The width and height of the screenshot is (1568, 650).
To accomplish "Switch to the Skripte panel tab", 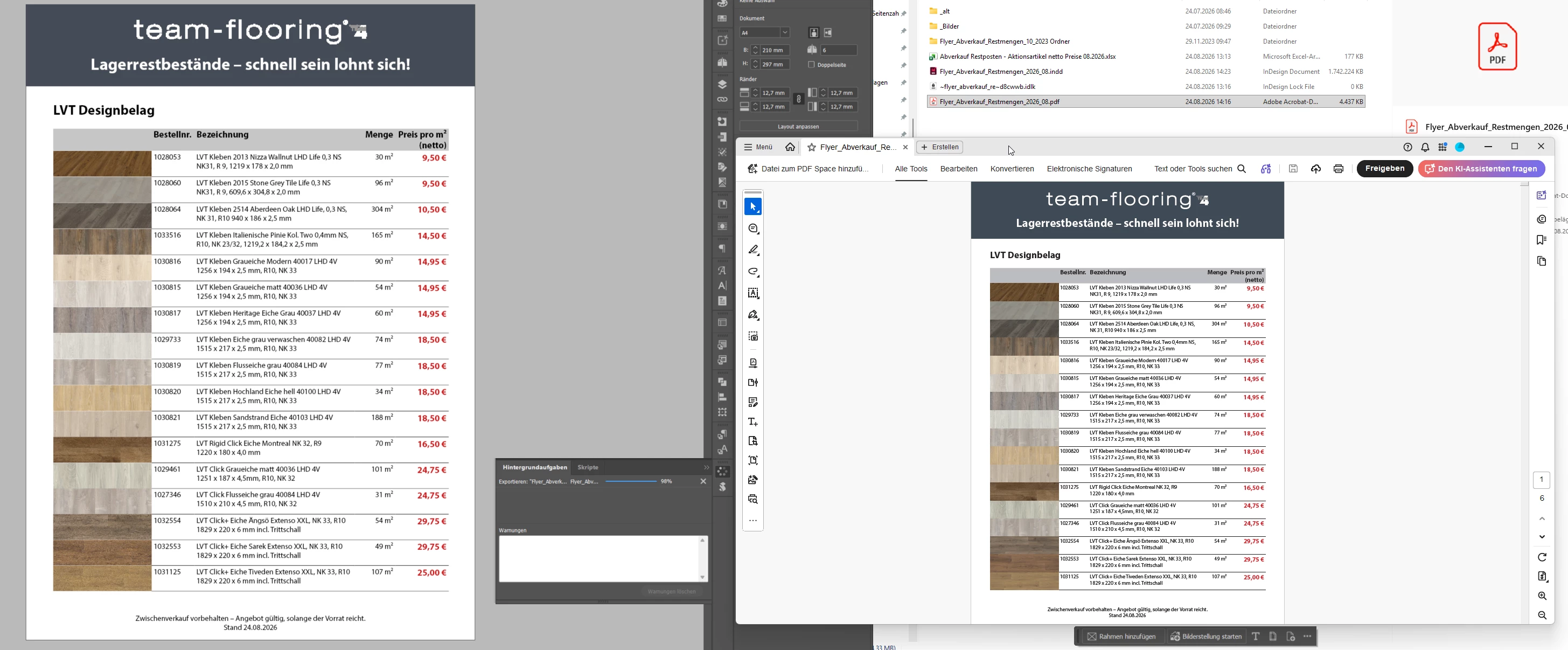I will point(587,467).
